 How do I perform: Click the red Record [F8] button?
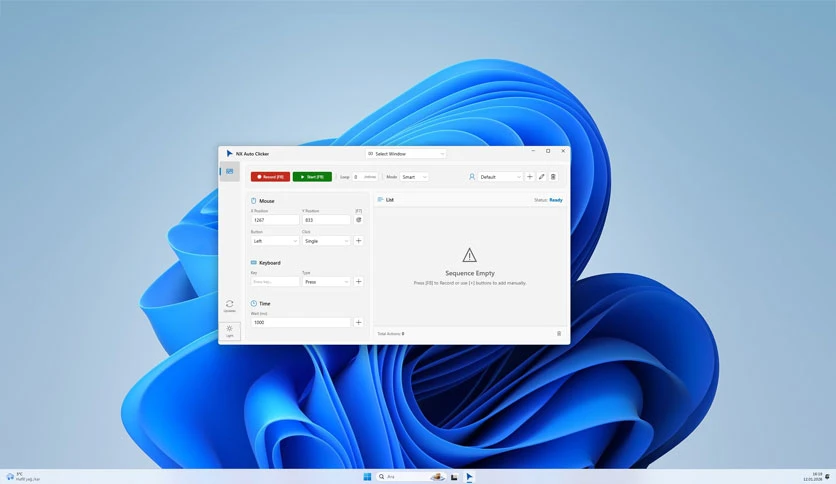coord(270,177)
